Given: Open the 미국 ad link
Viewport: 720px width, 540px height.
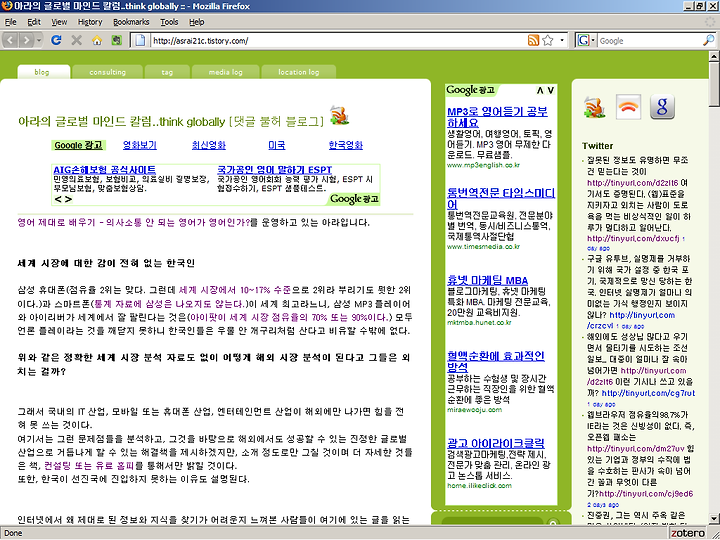Looking at the screenshot, I should tap(276, 145).
